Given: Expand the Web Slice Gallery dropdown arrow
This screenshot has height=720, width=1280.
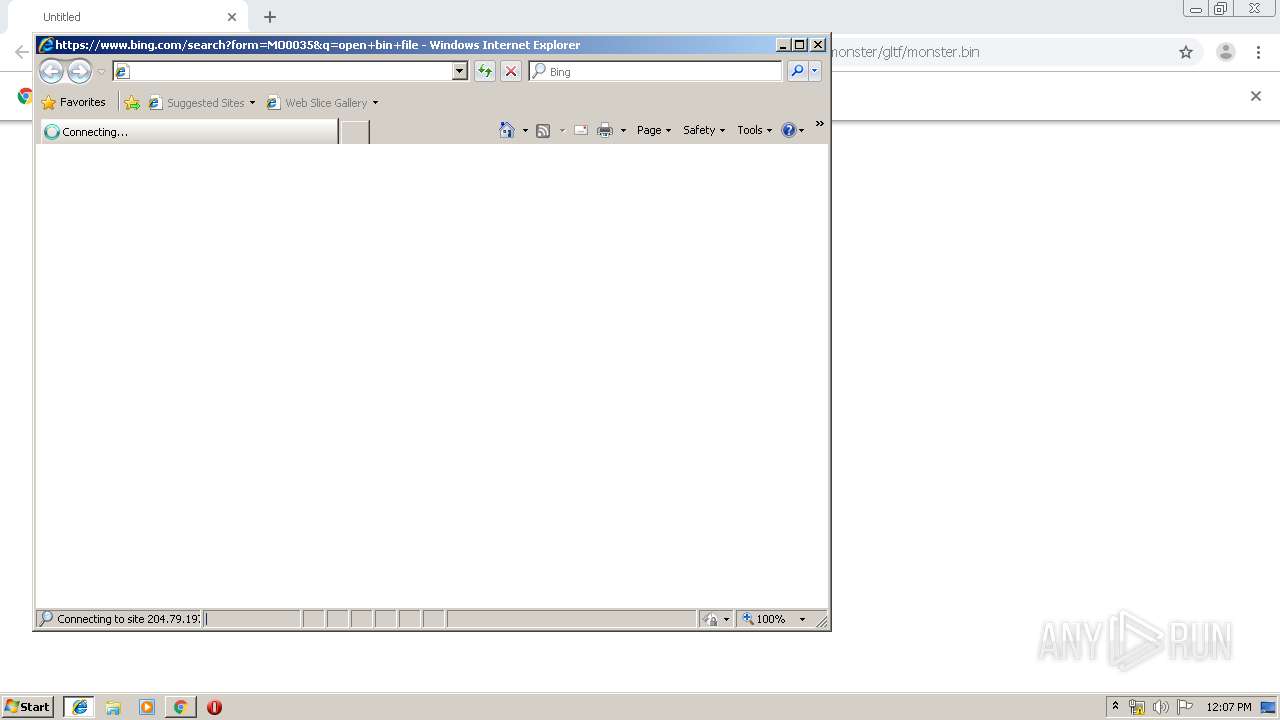Looking at the screenshot, I should [x=375, y=102].
